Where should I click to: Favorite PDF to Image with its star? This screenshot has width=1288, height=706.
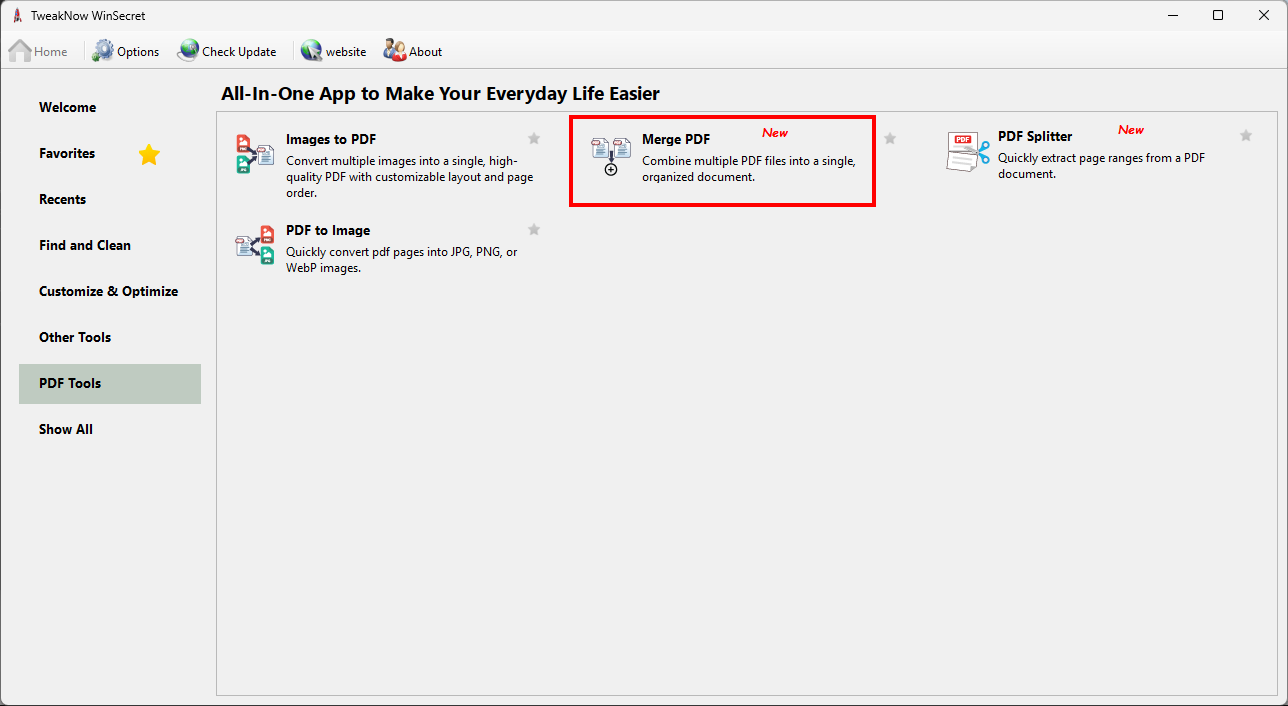[534, 230]
